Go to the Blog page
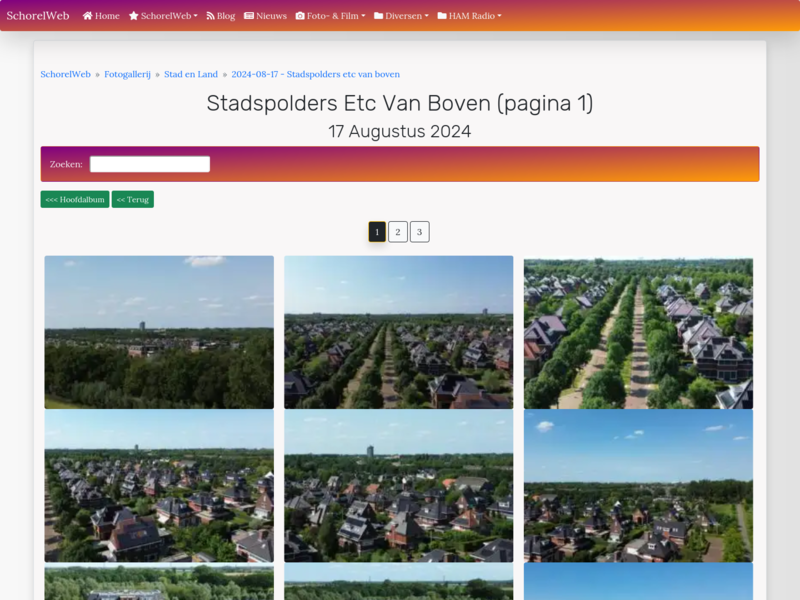 pyautogui.click(x=220, y=16)
